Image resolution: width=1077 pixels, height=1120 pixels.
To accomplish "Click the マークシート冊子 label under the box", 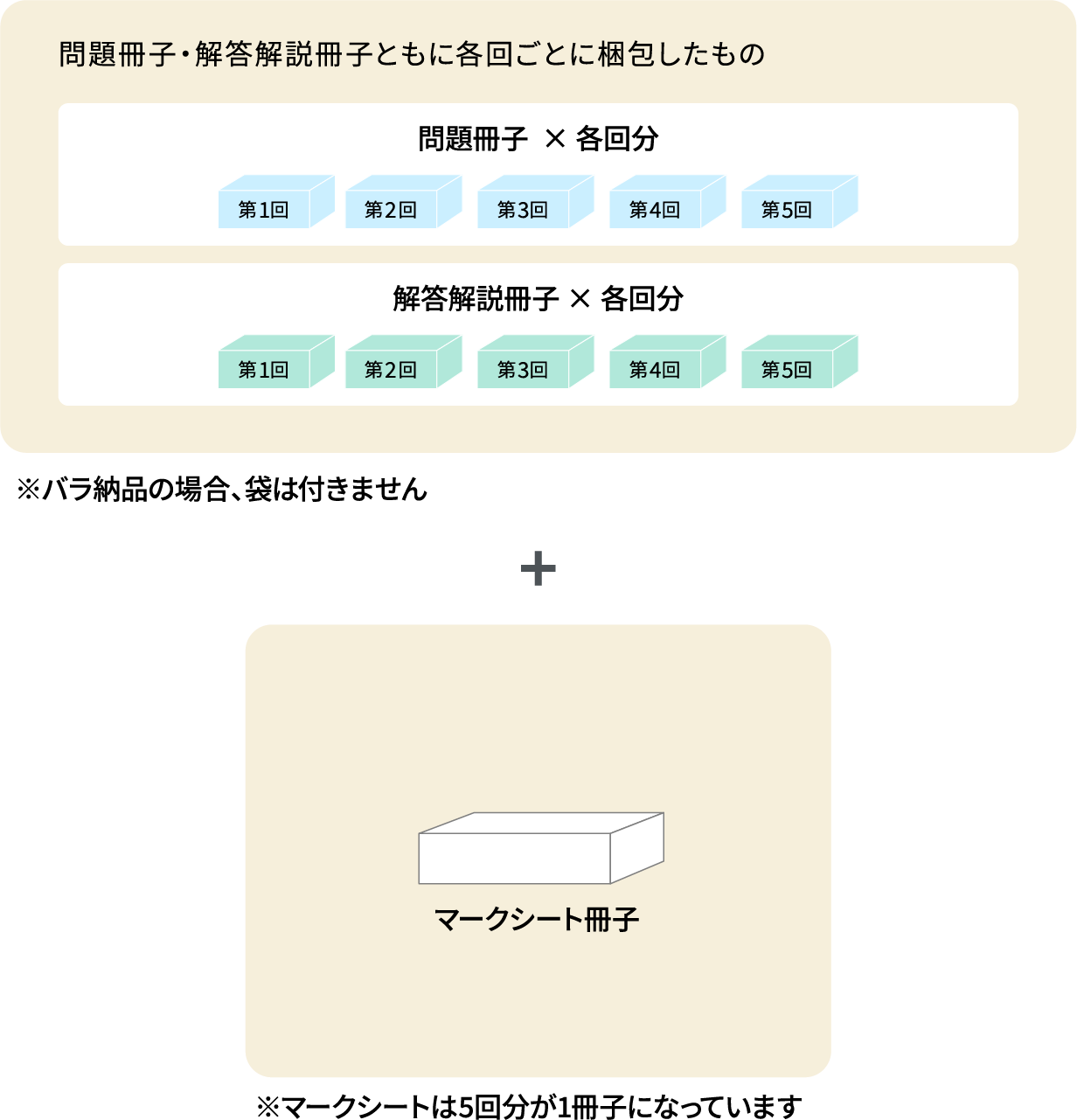I will [537, 919].
